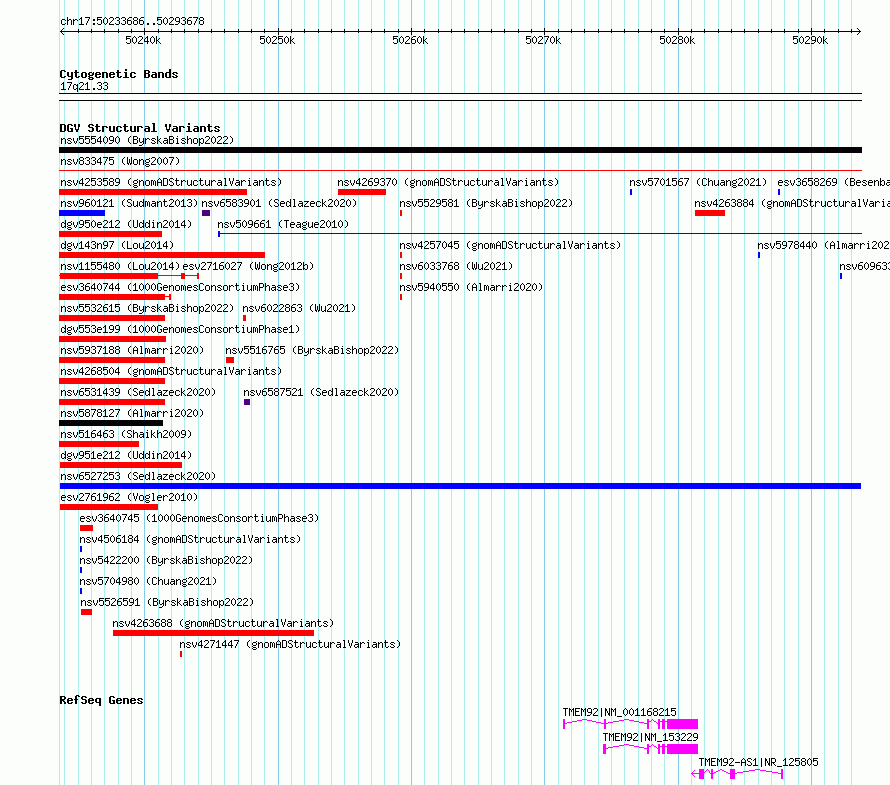
Task: Open the TMEM92|NM_153229 gene label
Action: [x=650, y=737]
